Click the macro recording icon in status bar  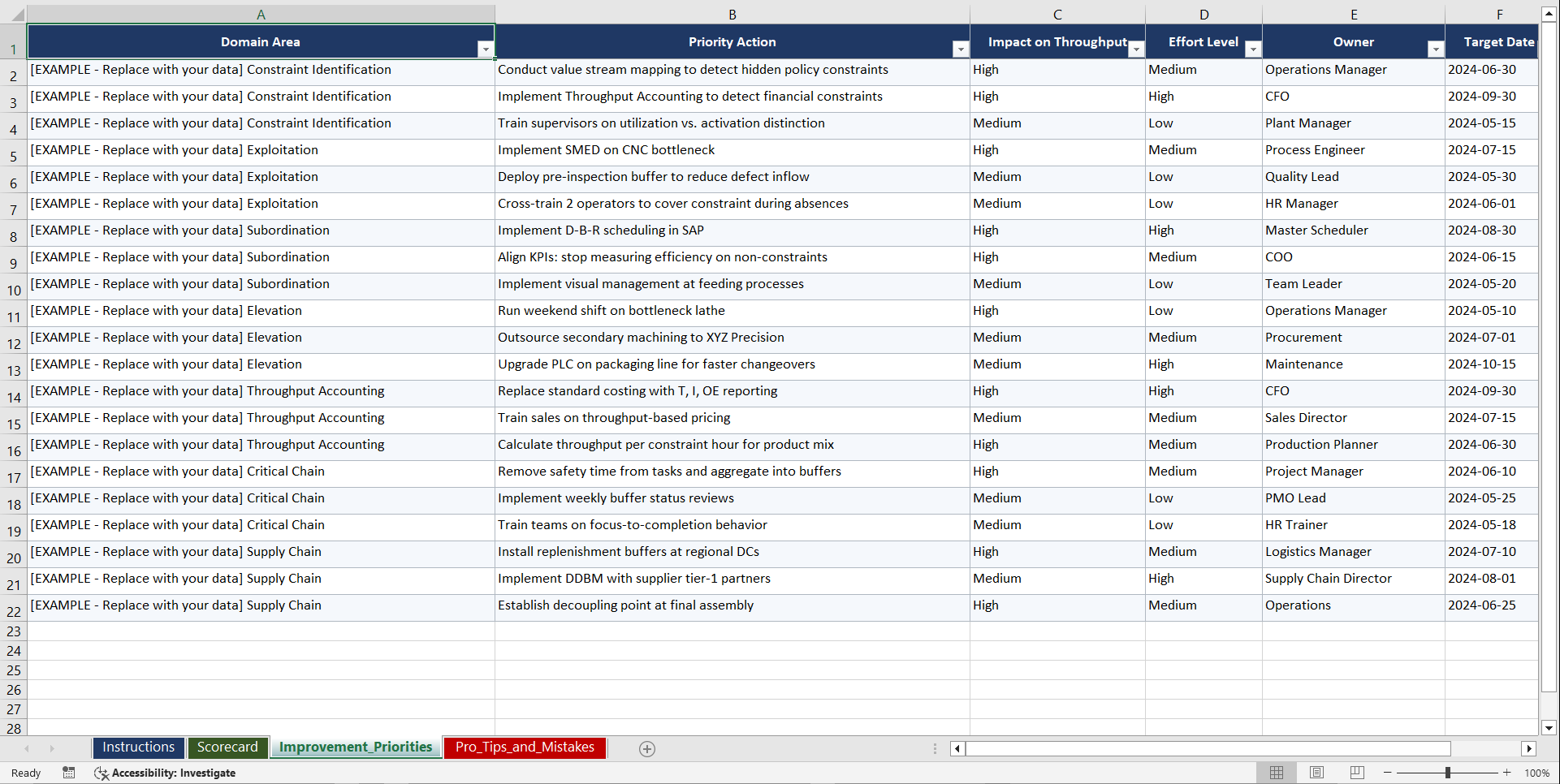(x=69, y=773)
